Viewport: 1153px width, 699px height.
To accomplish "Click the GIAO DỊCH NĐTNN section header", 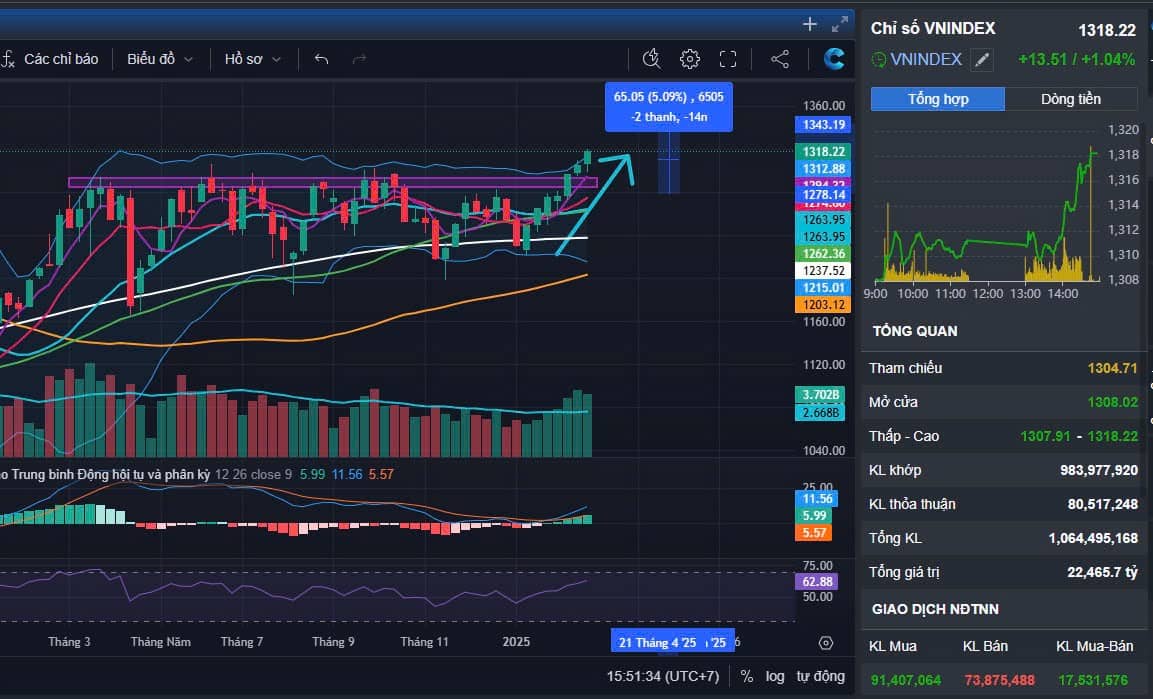I will [x=935, y=609].
